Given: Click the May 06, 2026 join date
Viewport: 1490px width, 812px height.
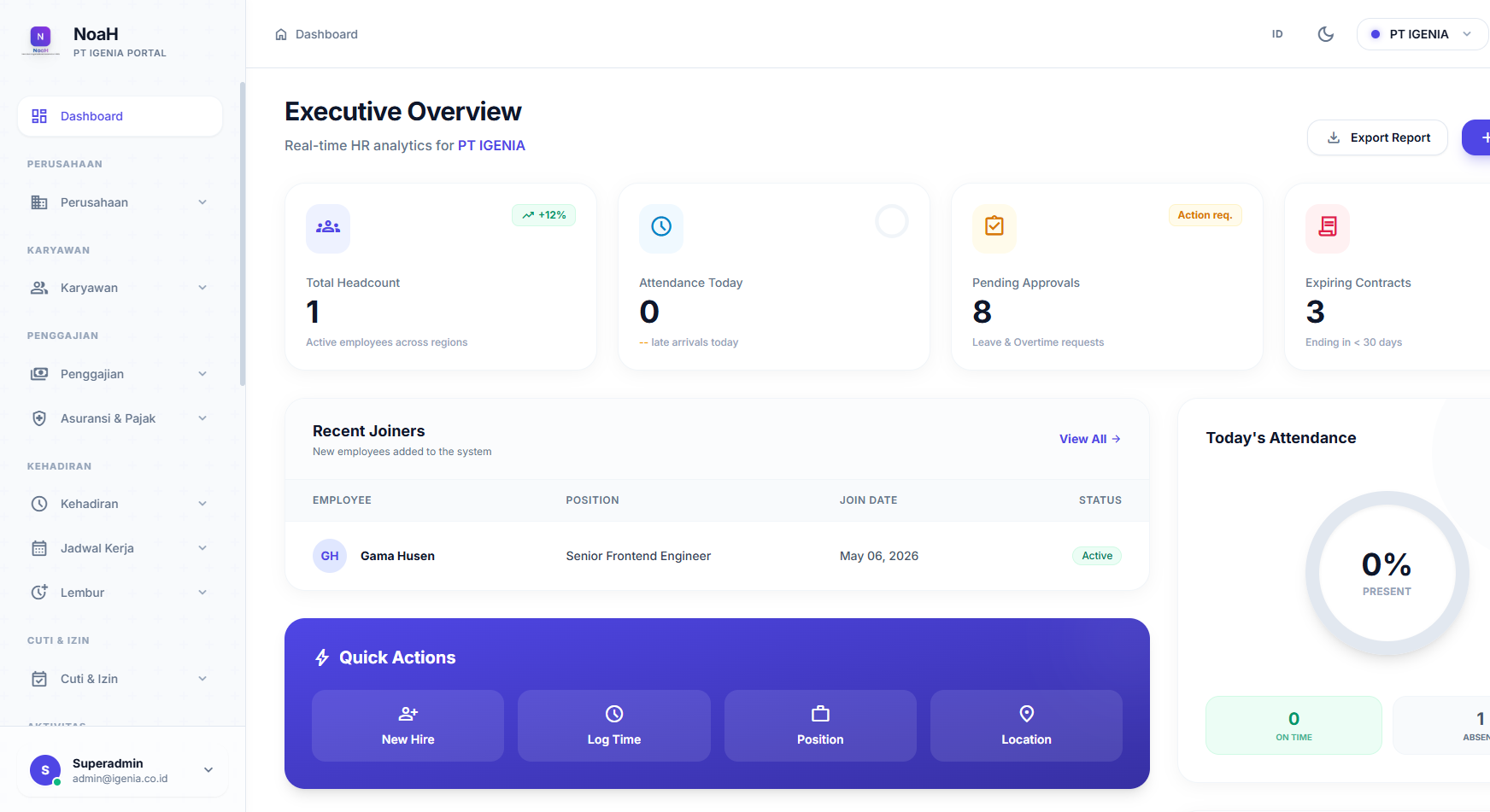Looking at the screenshot, I should (879, 556).
